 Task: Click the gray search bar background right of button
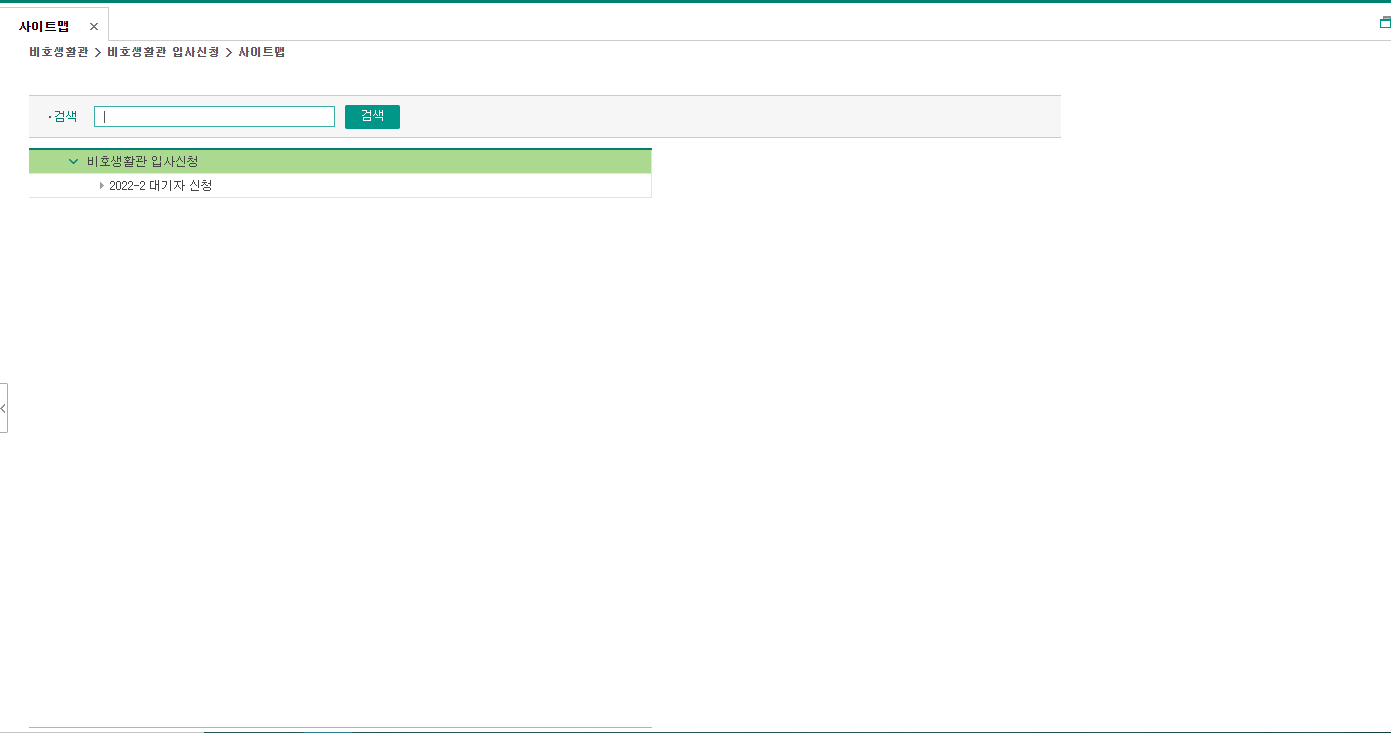pyautogui.click(x=730, y=117)
